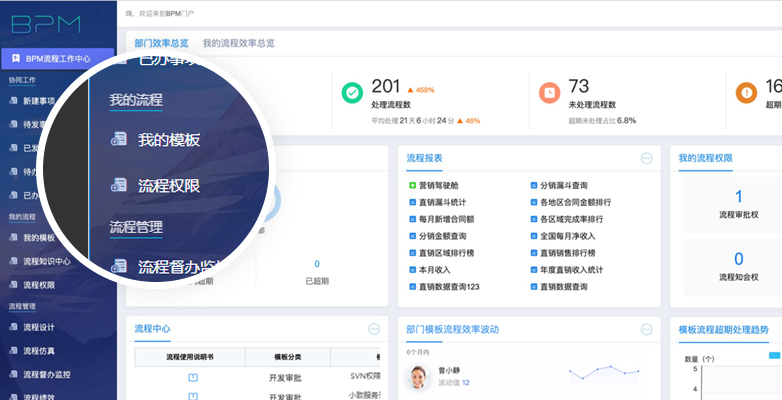
Task: Open the 流程报表 panel more options menu
Action: 646,158
